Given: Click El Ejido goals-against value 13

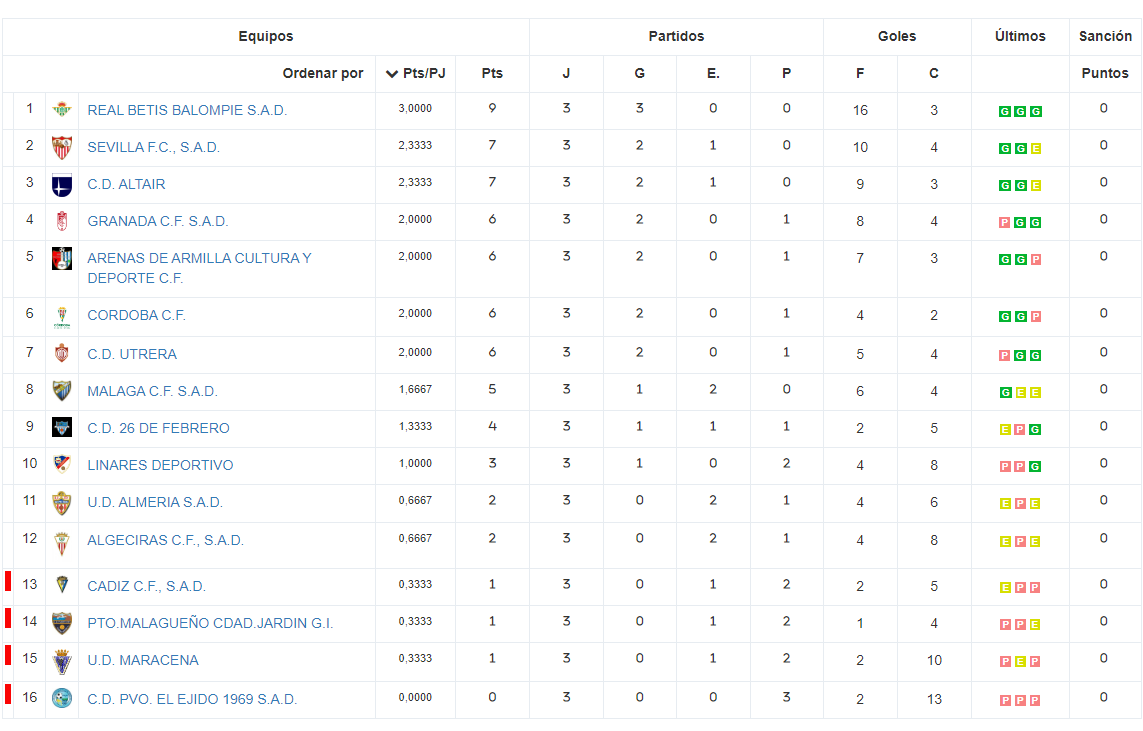Looking at the screenshot, I should pyautogui.click(x=934, y=700).
